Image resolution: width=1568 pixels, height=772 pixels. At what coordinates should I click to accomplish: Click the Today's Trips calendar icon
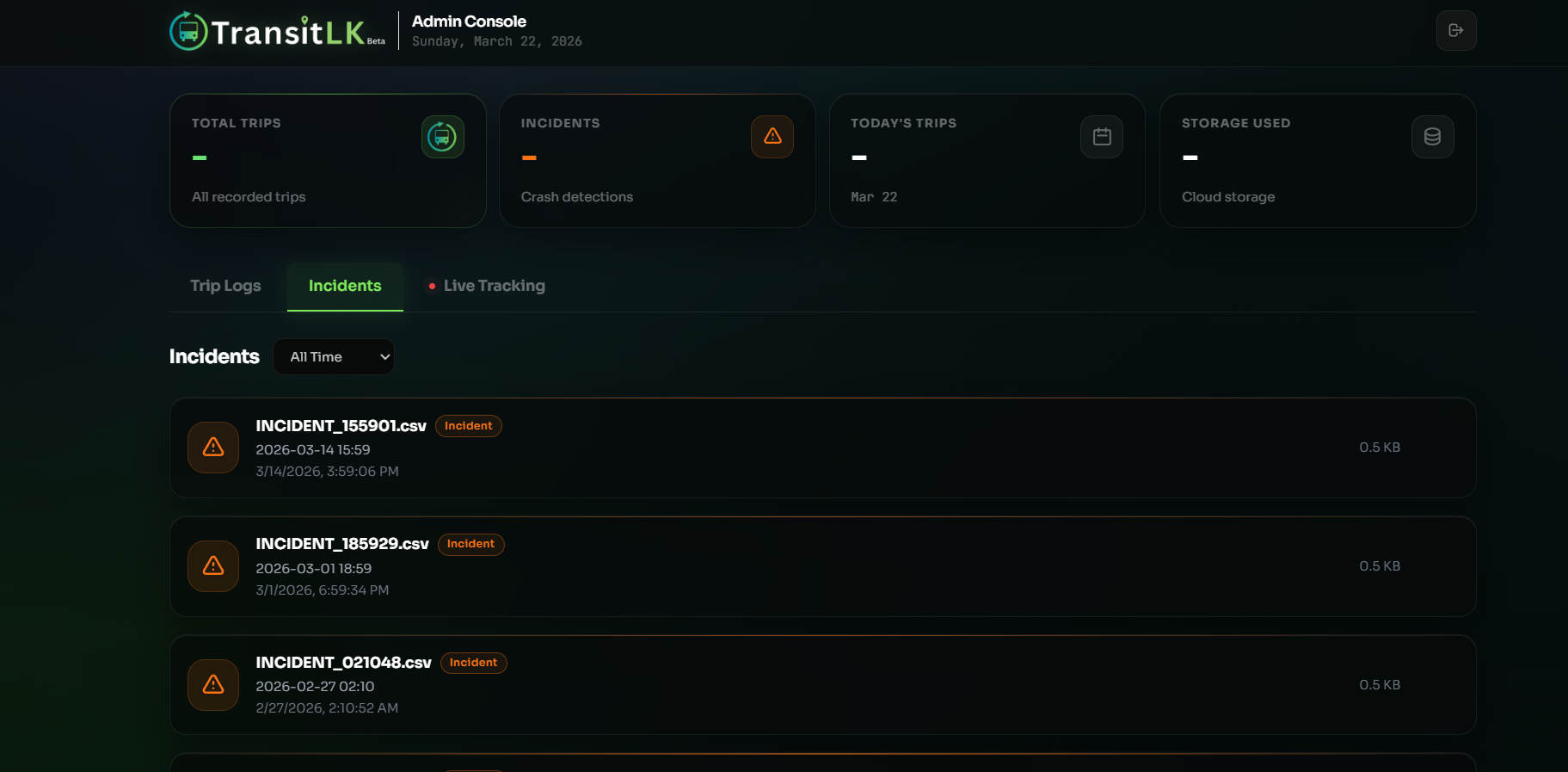[x=1101, y=137]
